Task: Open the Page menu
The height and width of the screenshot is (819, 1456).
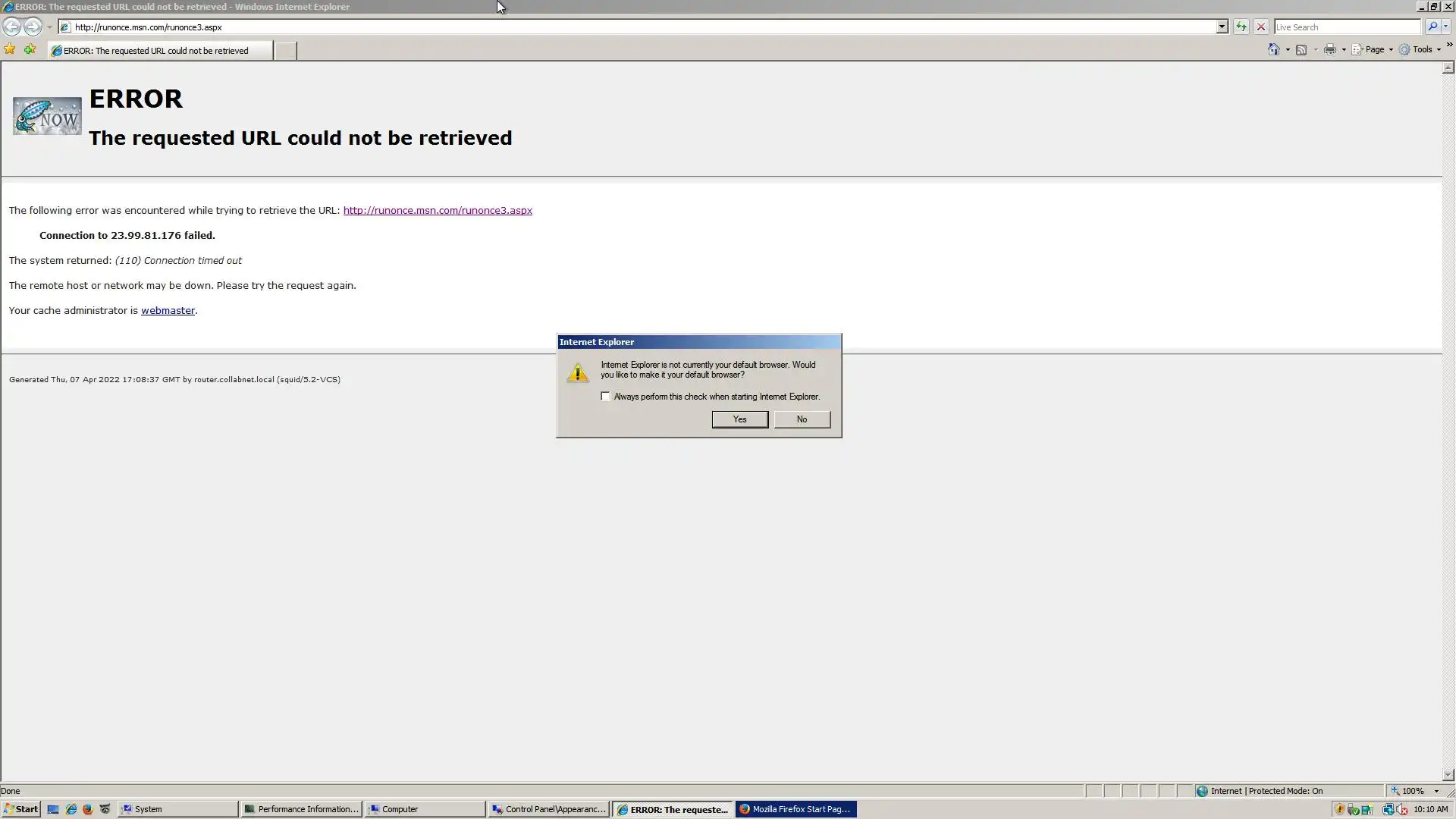Action: tap(1373, 49)
